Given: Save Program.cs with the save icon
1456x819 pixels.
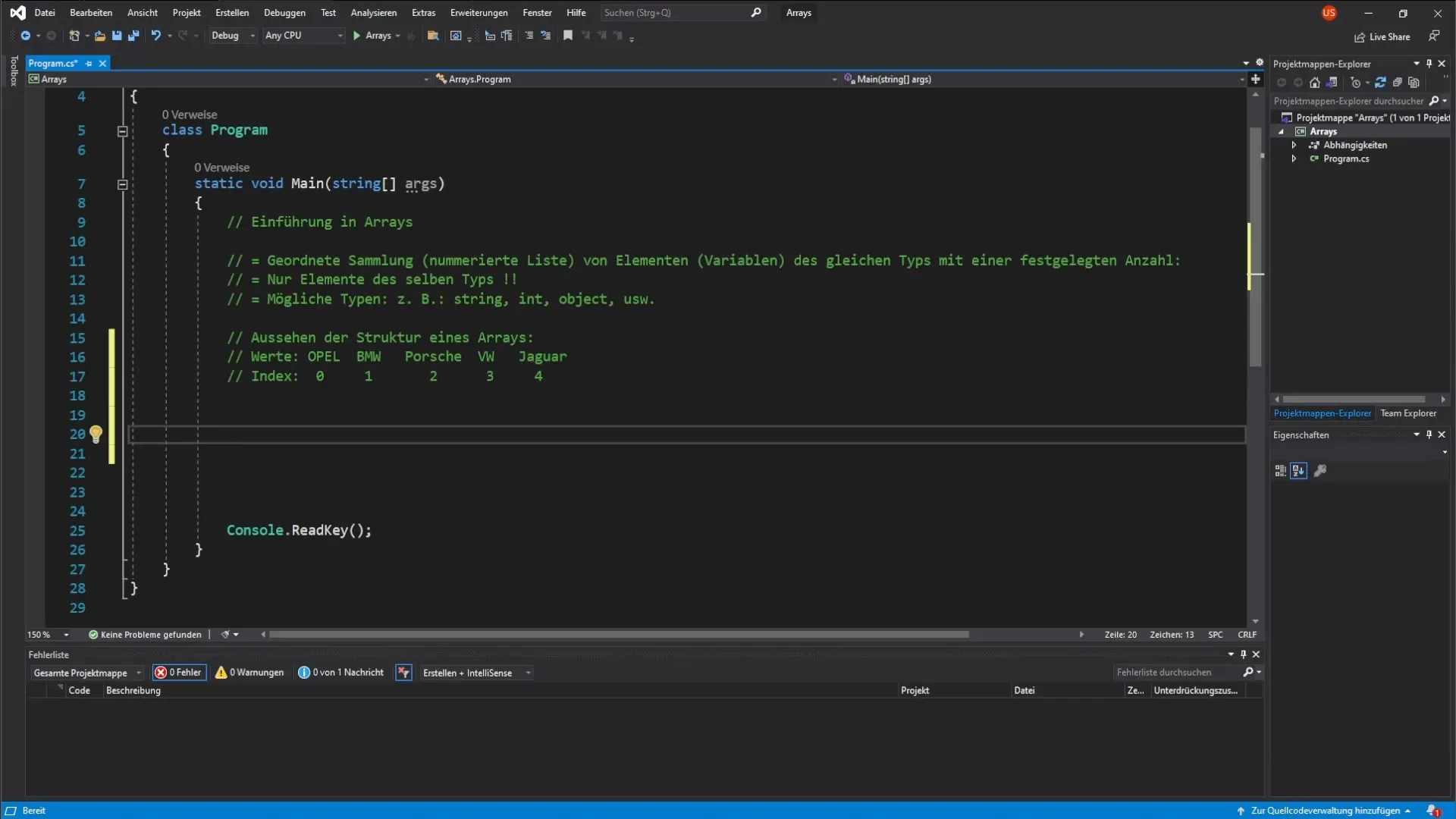Looking at the screenshot, I should tap(117, 36).
